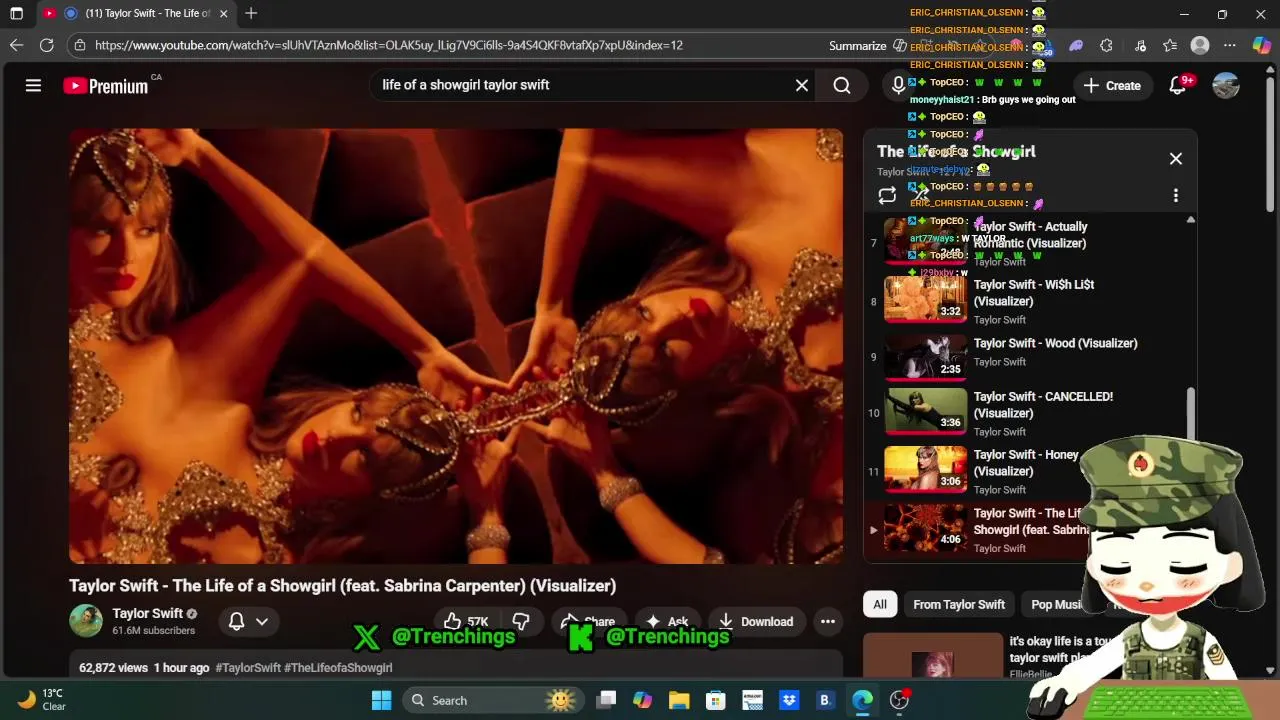Open Taylor Swift channel name link
The width and height of the screenshot is (1280, 720).
147,613
